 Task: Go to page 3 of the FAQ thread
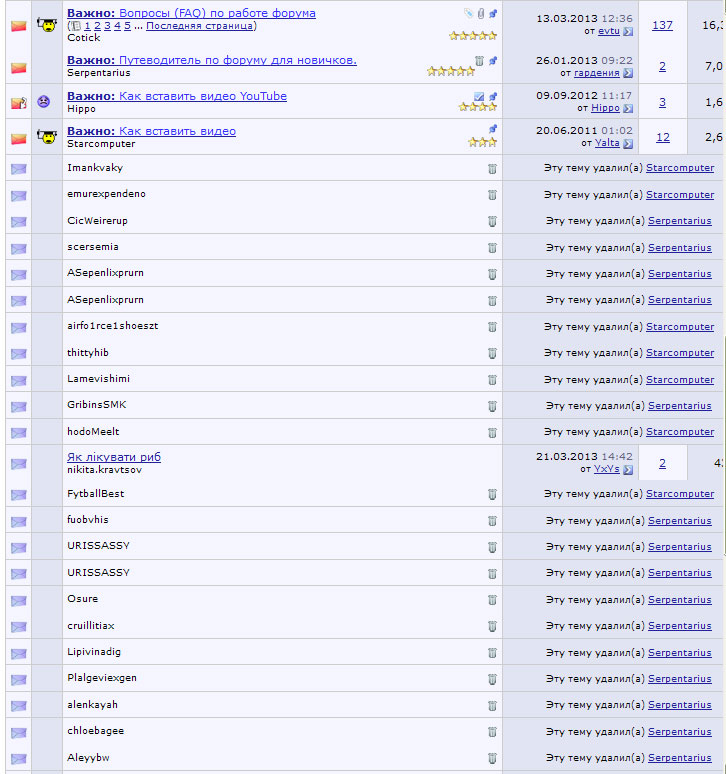tap(106, 26)
